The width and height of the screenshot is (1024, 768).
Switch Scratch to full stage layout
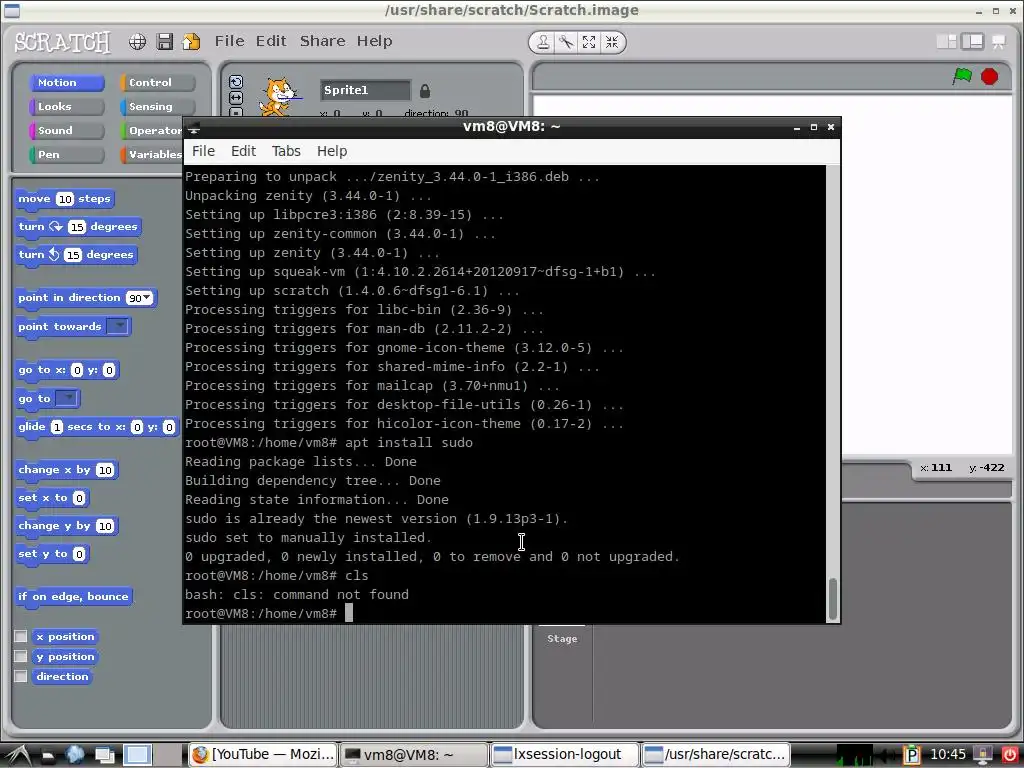click(972, 42)
